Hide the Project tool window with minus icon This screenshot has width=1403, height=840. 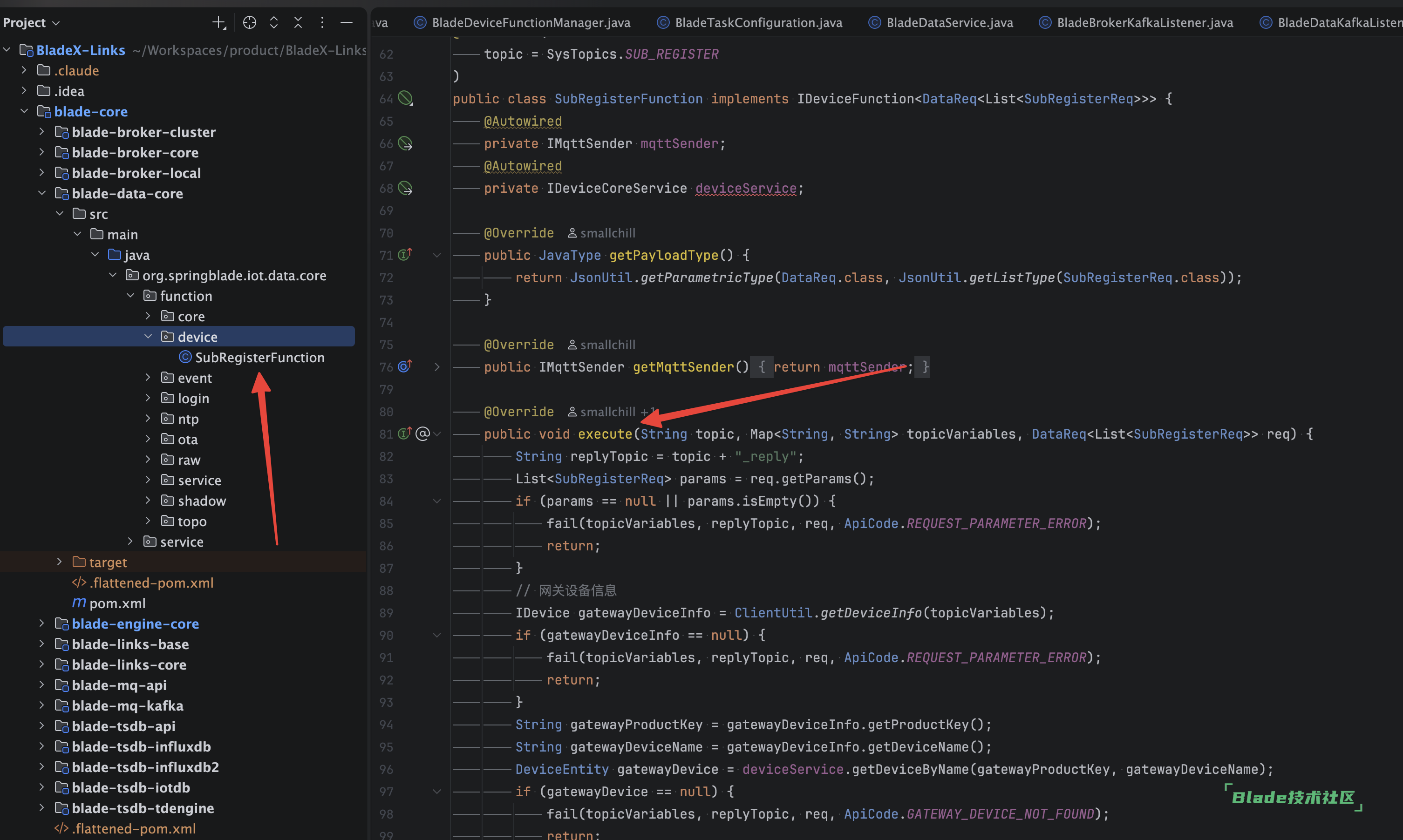click(x=347, y=23)
